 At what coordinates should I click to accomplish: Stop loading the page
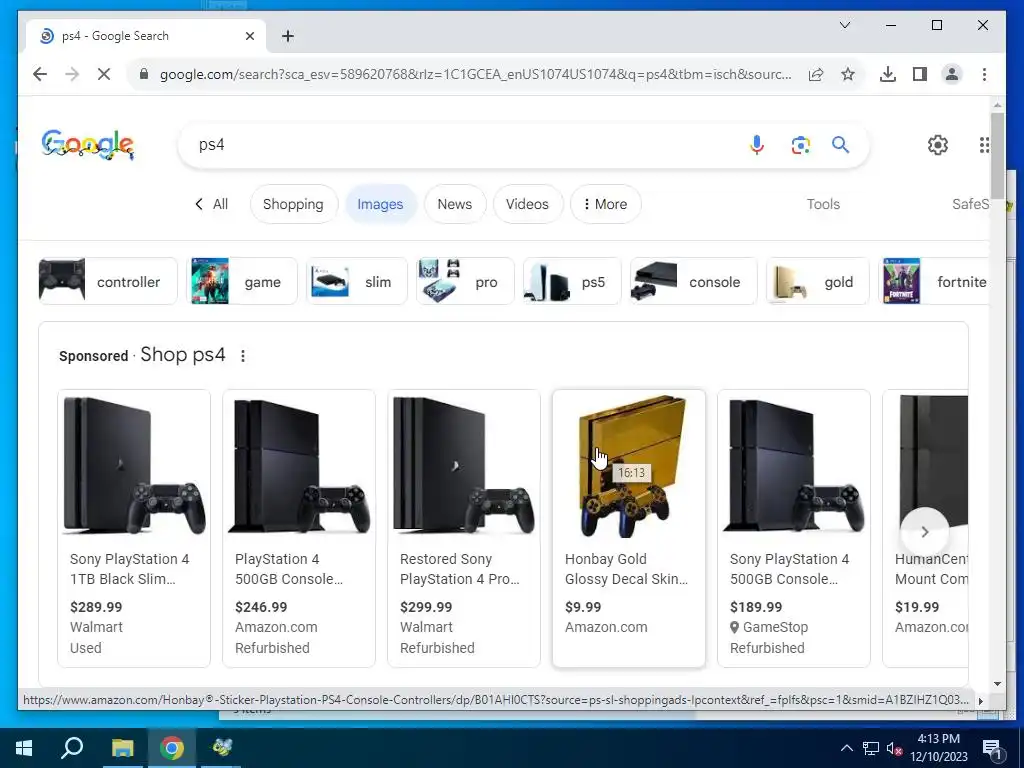click(x=104, y=74)
